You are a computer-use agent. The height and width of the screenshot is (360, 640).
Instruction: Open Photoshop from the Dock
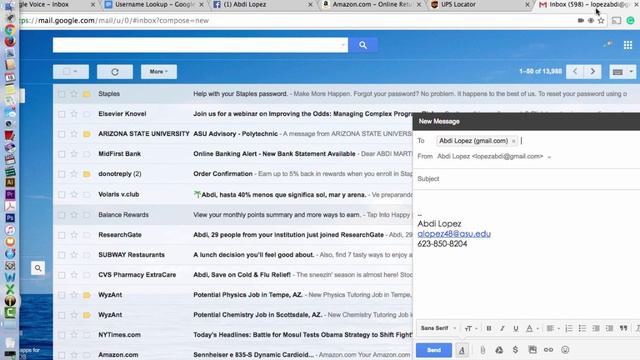pos(10,218)
